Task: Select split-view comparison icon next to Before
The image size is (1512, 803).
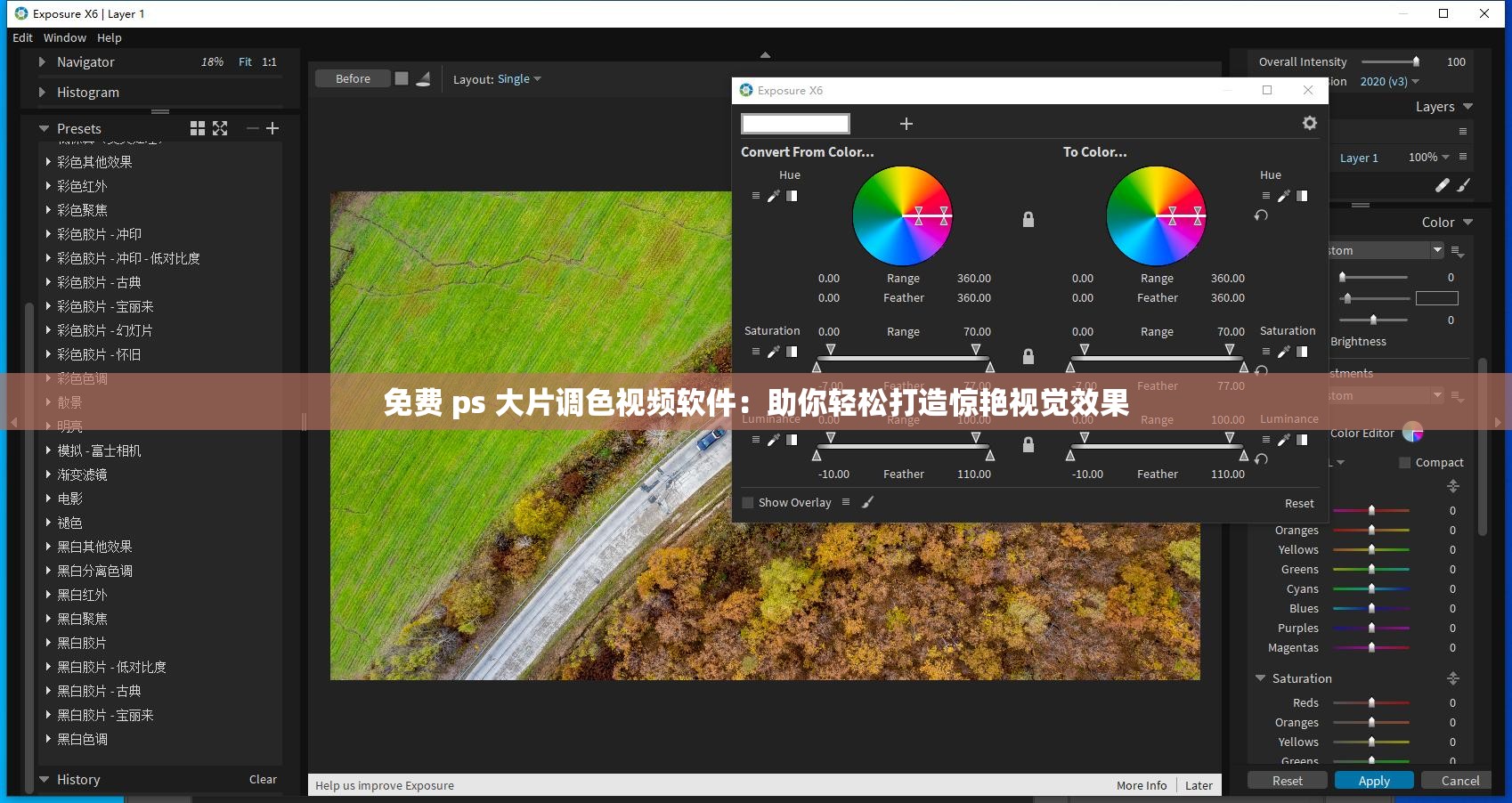Action: click(402, 78)
